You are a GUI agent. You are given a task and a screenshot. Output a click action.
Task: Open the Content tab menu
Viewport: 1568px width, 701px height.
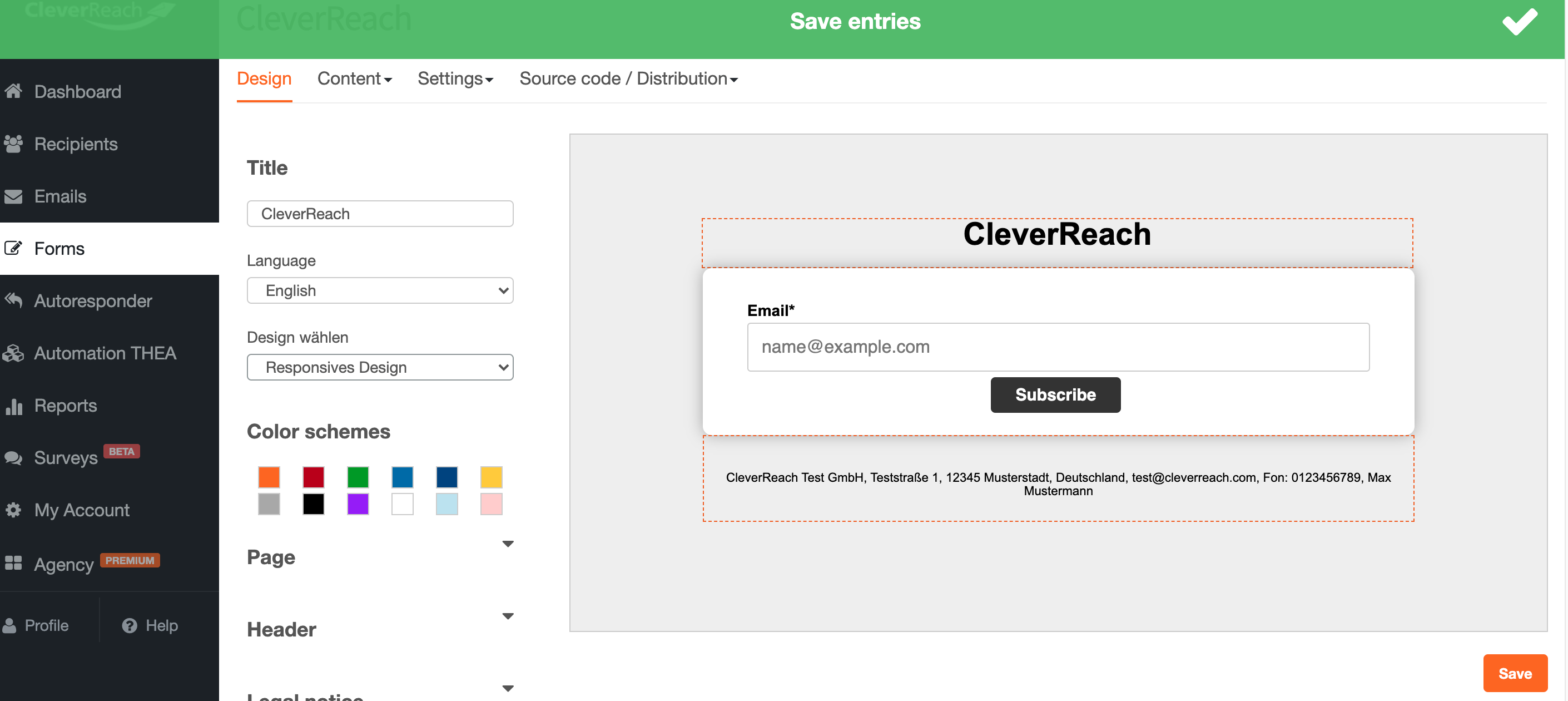354,78
